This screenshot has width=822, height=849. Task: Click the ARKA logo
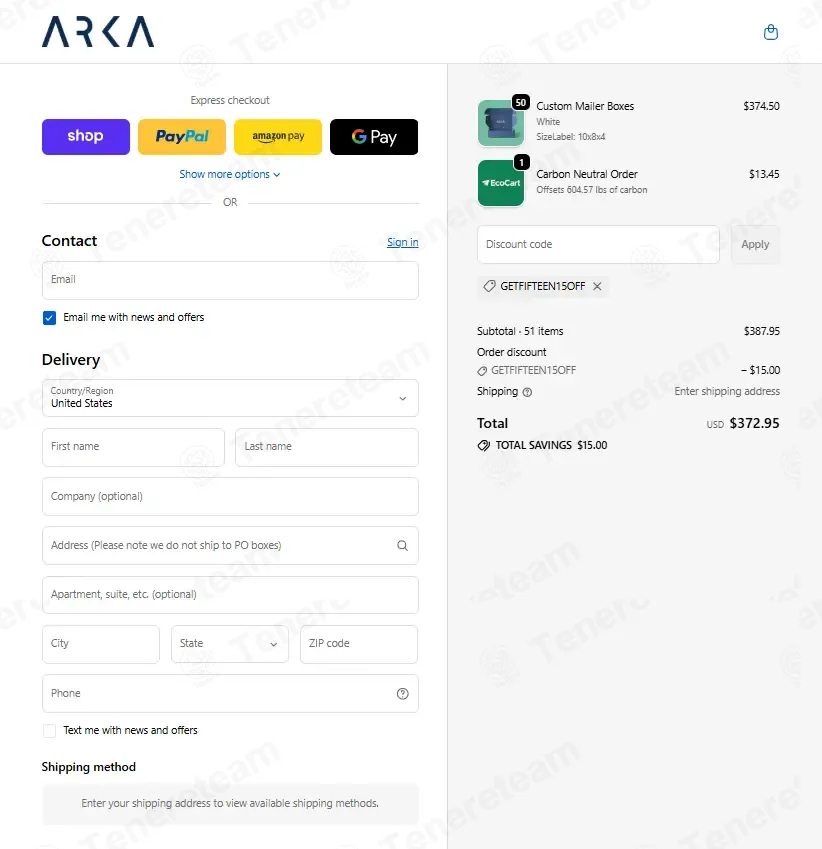point(98,31)
